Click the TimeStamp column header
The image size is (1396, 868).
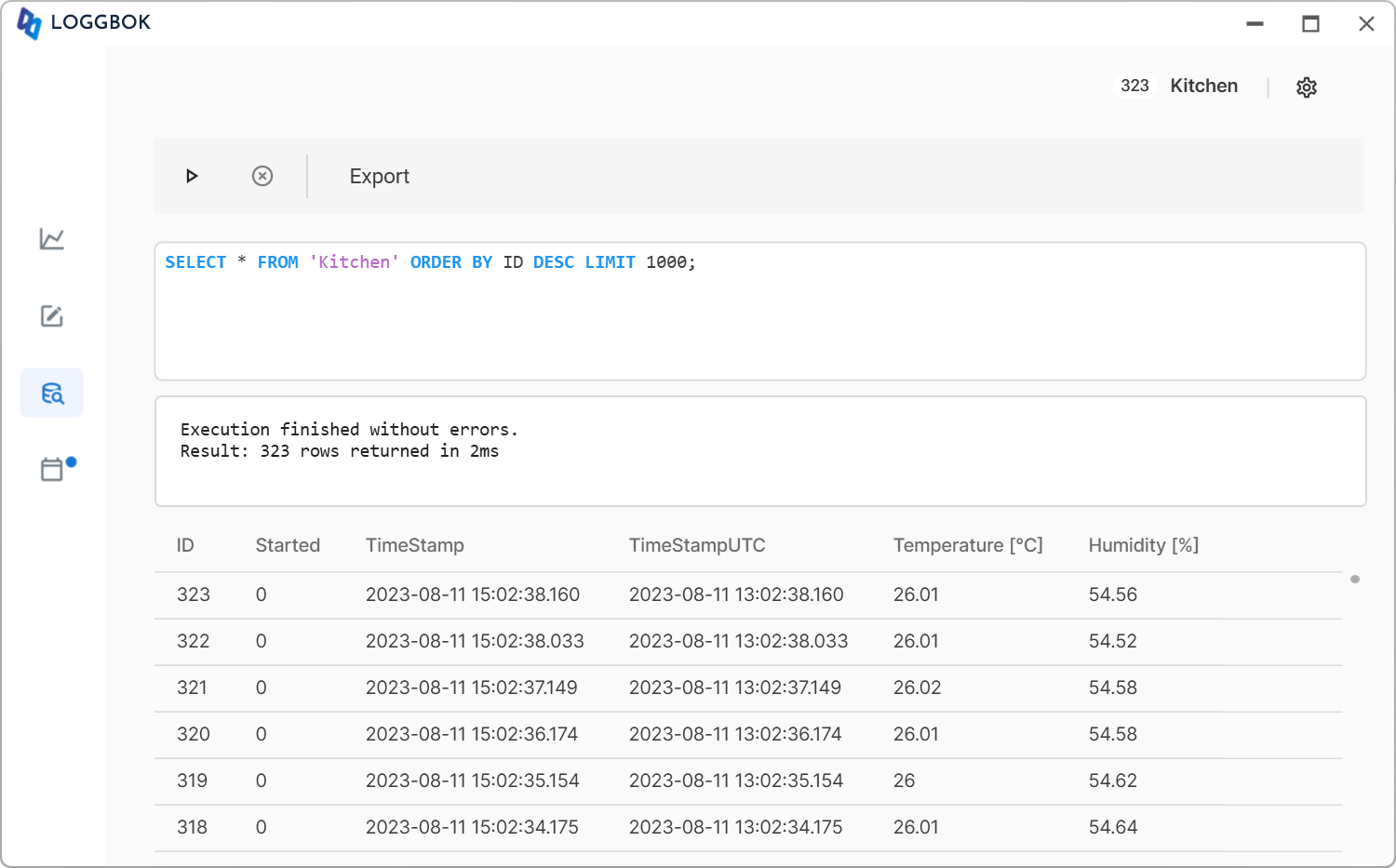coord(414,545)
